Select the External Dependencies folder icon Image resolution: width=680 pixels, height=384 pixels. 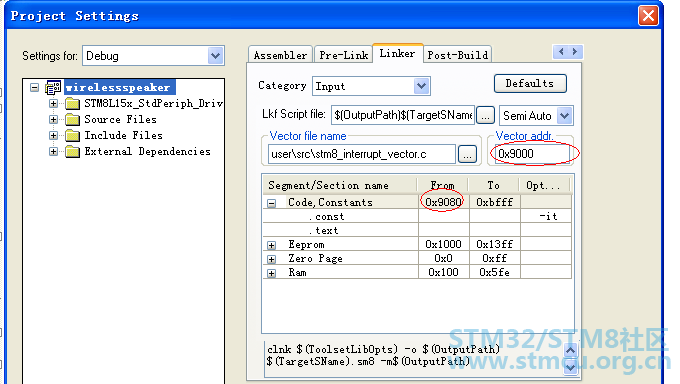72,151
